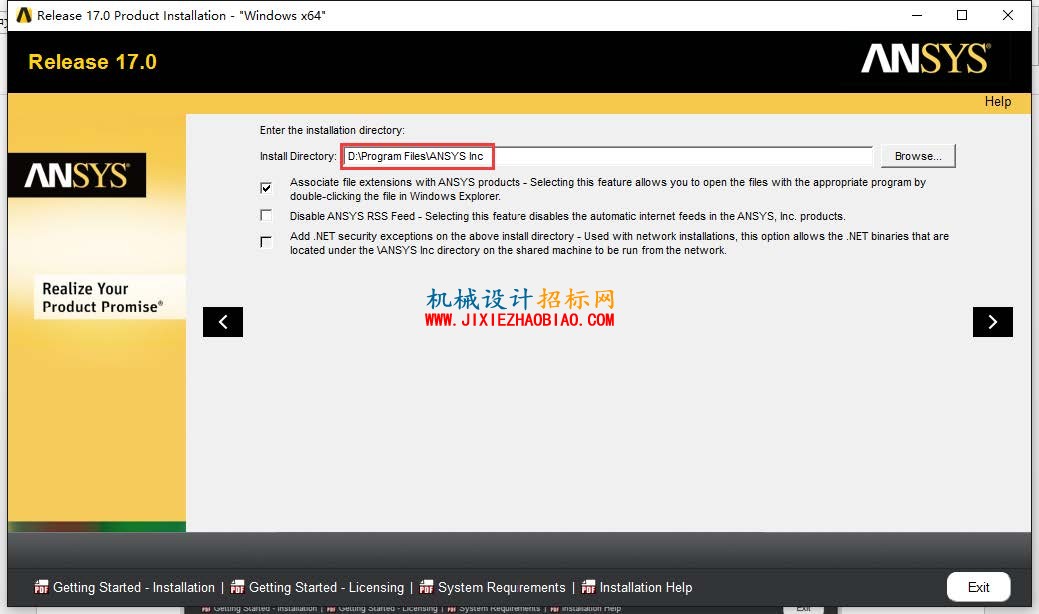Open Getting Started - Licensing link
This screenshot has height=614, width=1039.
click(326, 588)
